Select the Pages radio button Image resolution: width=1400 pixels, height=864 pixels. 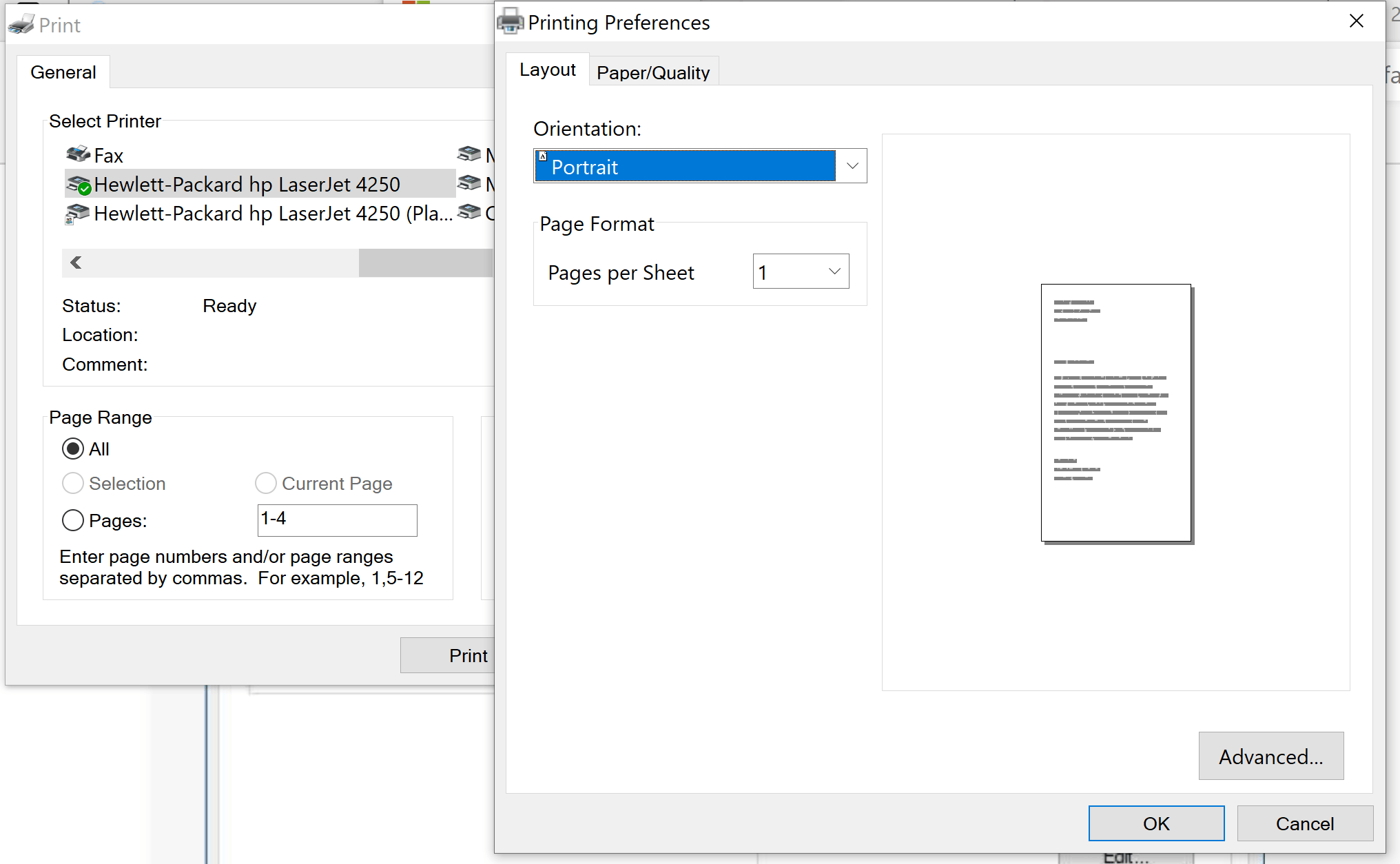75,520
